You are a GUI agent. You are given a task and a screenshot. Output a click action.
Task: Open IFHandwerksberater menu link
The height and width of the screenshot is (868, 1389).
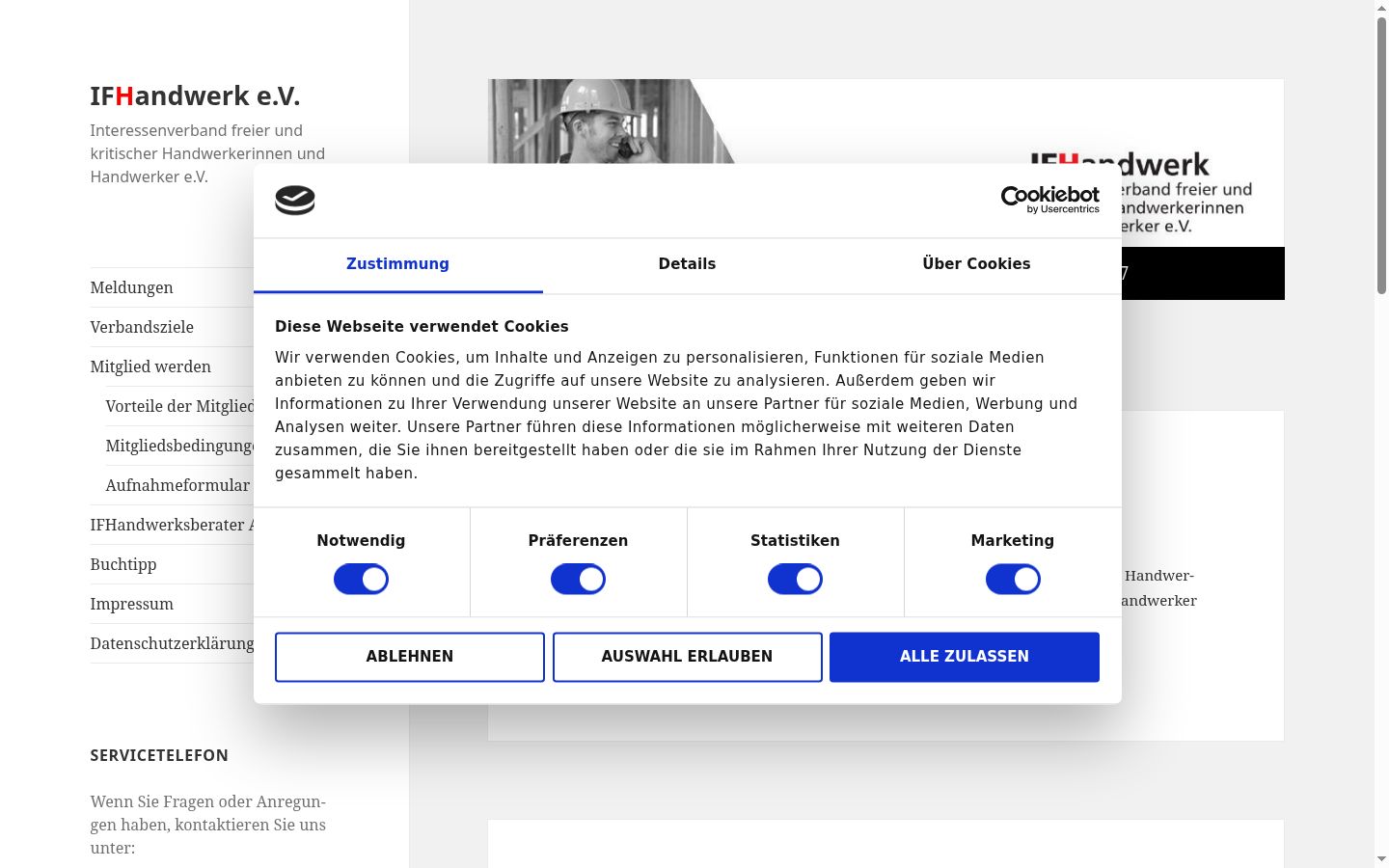[x=172, y=525]
